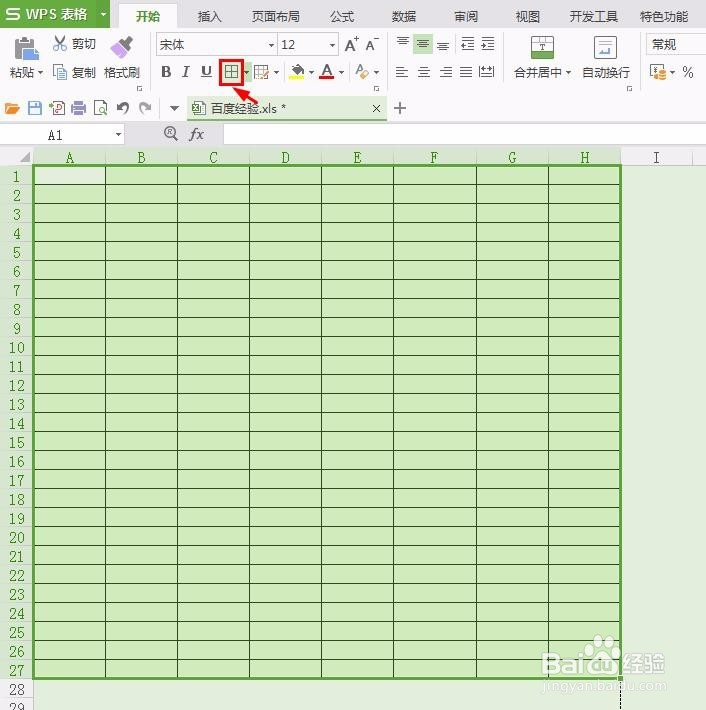
Task: Click the currency format icon
Action: point(658,72)
